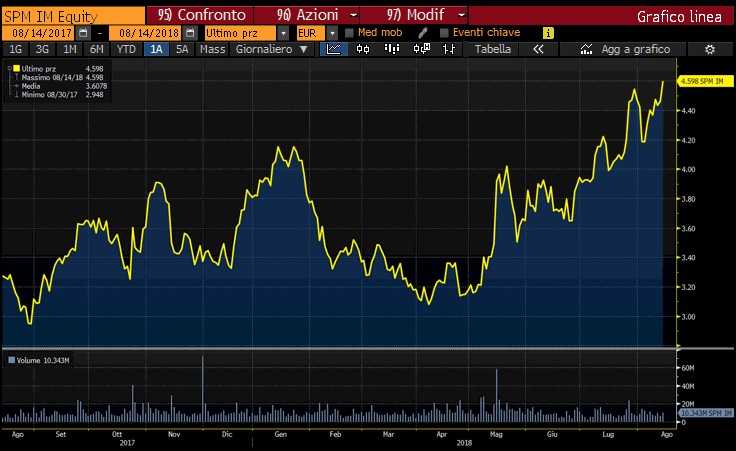The image size is (736, 451).
Task: Open the EUR currency dropdown
Action: (332, 33)
